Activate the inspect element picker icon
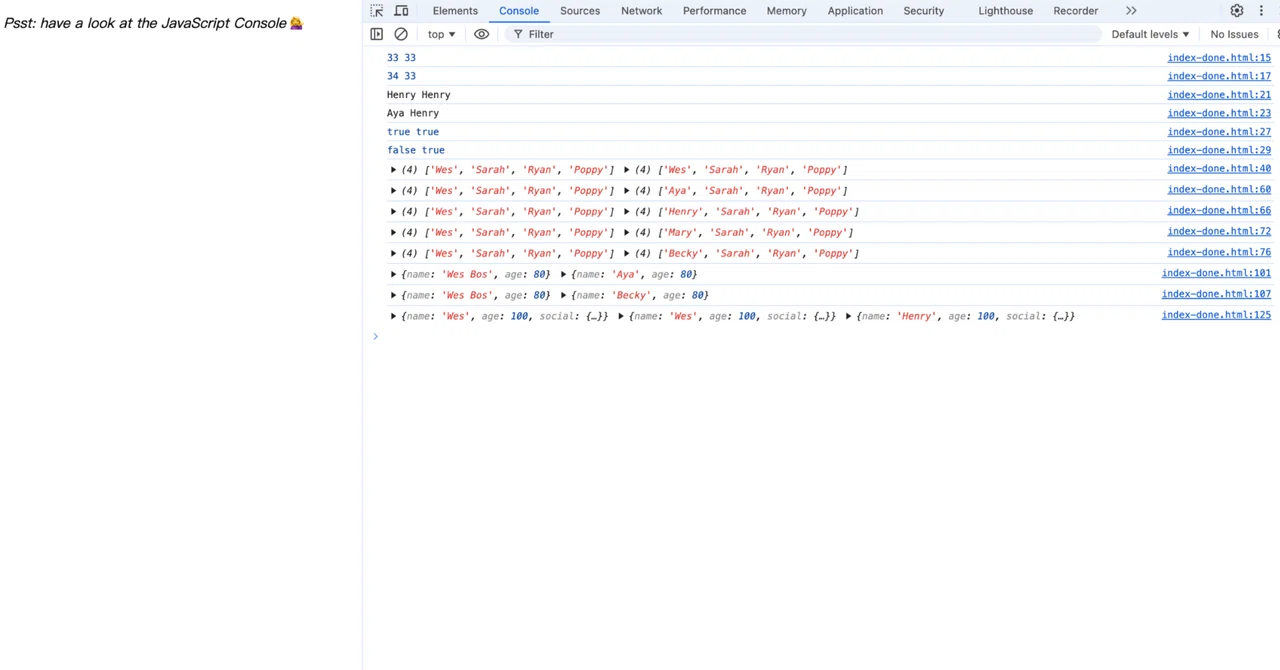Screen dimensions: 1280x670 [377, 11]
